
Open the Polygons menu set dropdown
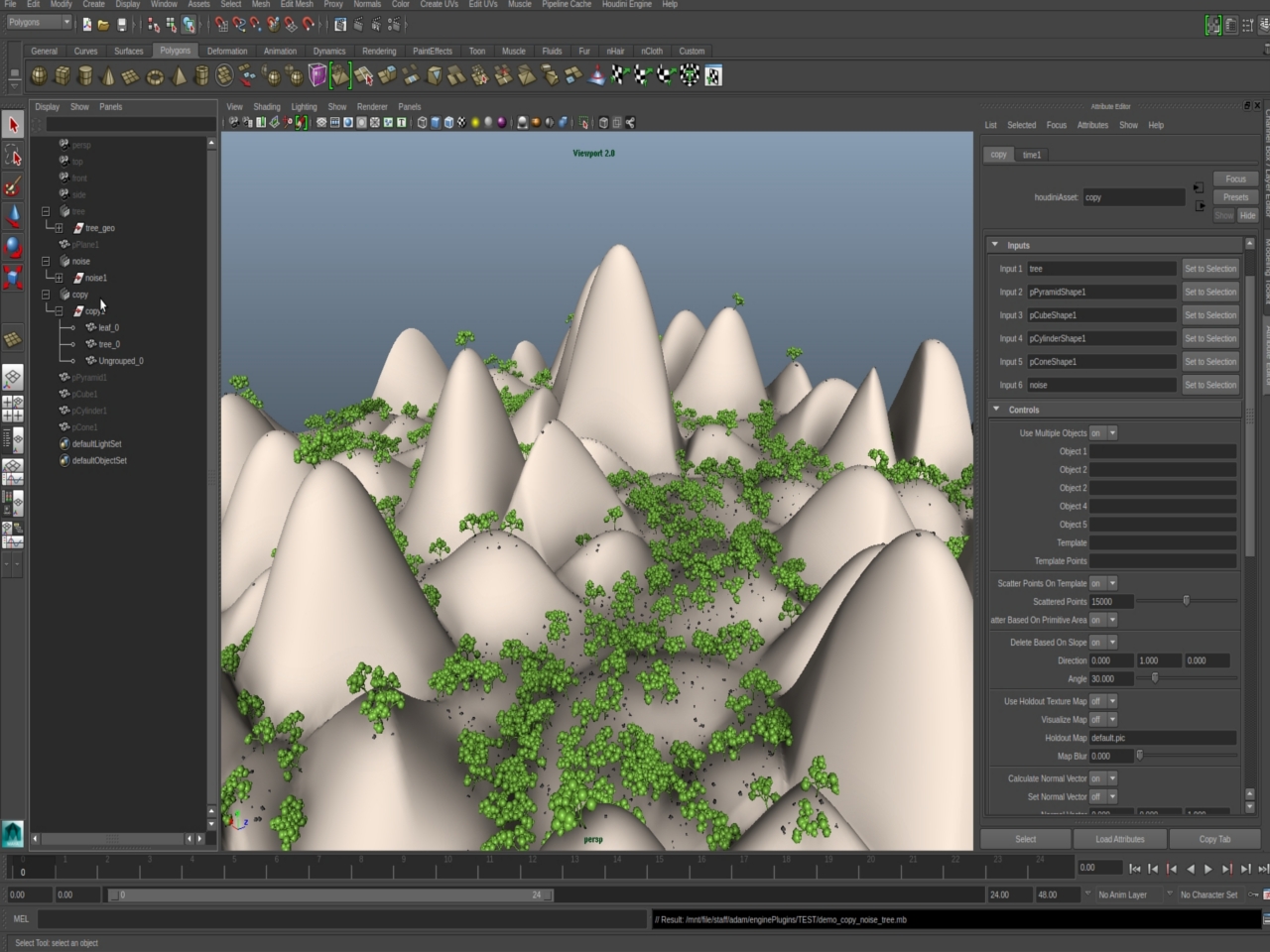[39, 23]
